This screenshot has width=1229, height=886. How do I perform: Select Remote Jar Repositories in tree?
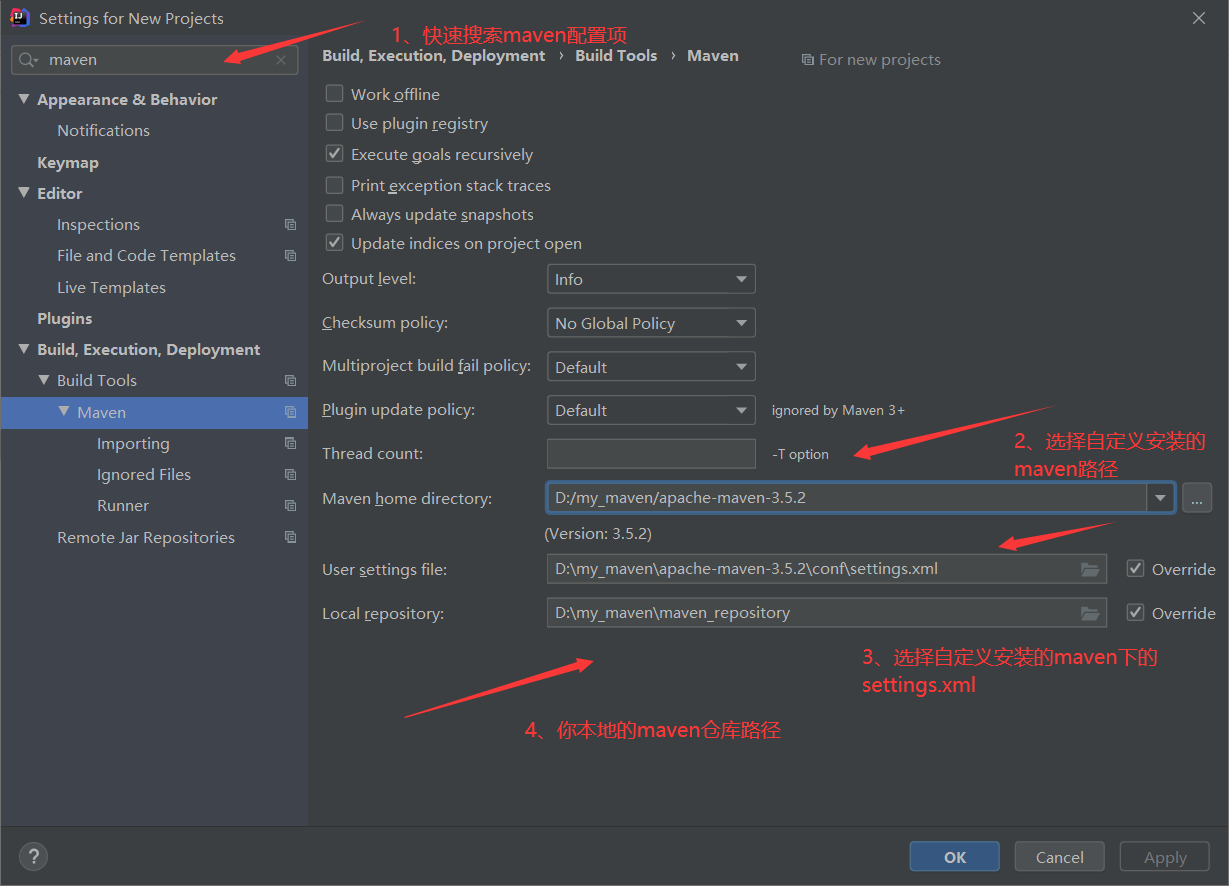(146, 537)
